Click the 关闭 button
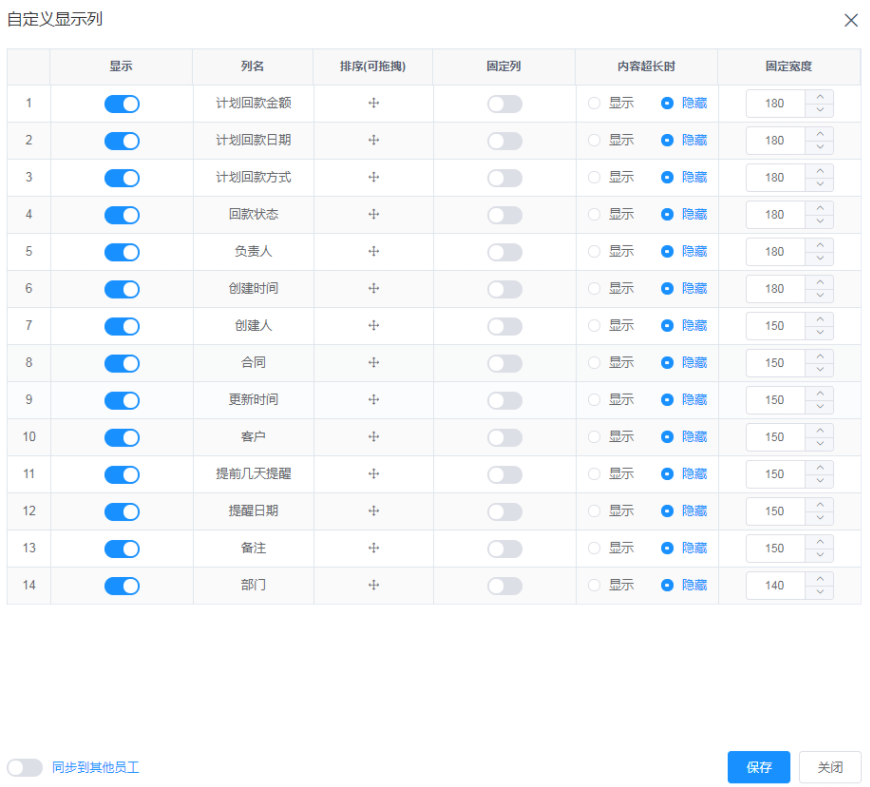 click(829, 767)
